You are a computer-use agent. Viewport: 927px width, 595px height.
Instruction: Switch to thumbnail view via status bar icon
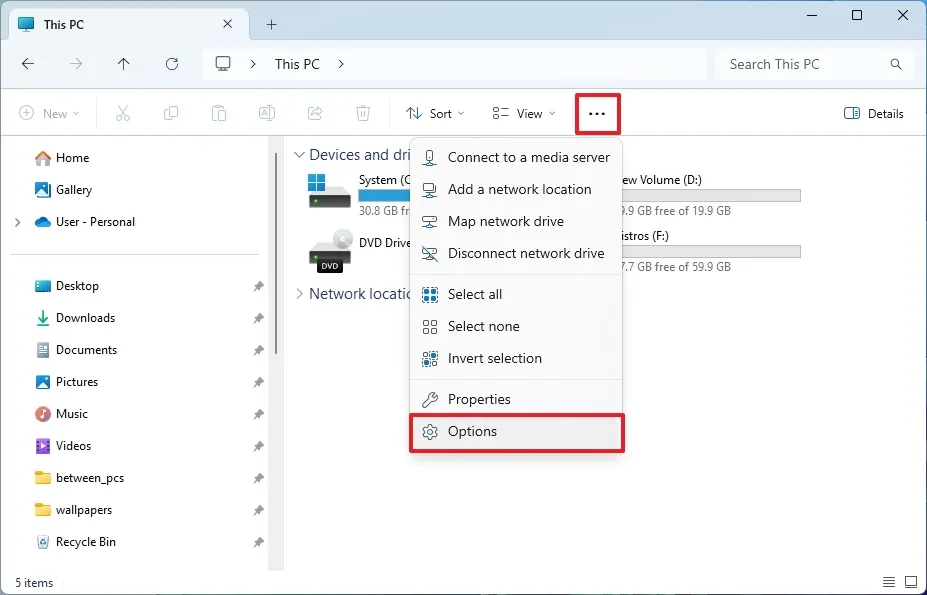point(910,581)
